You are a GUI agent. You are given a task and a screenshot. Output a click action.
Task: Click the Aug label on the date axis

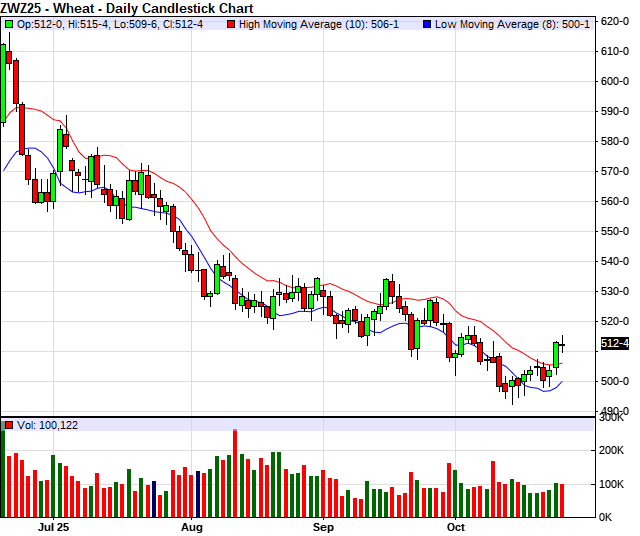[x=193, y=525]
